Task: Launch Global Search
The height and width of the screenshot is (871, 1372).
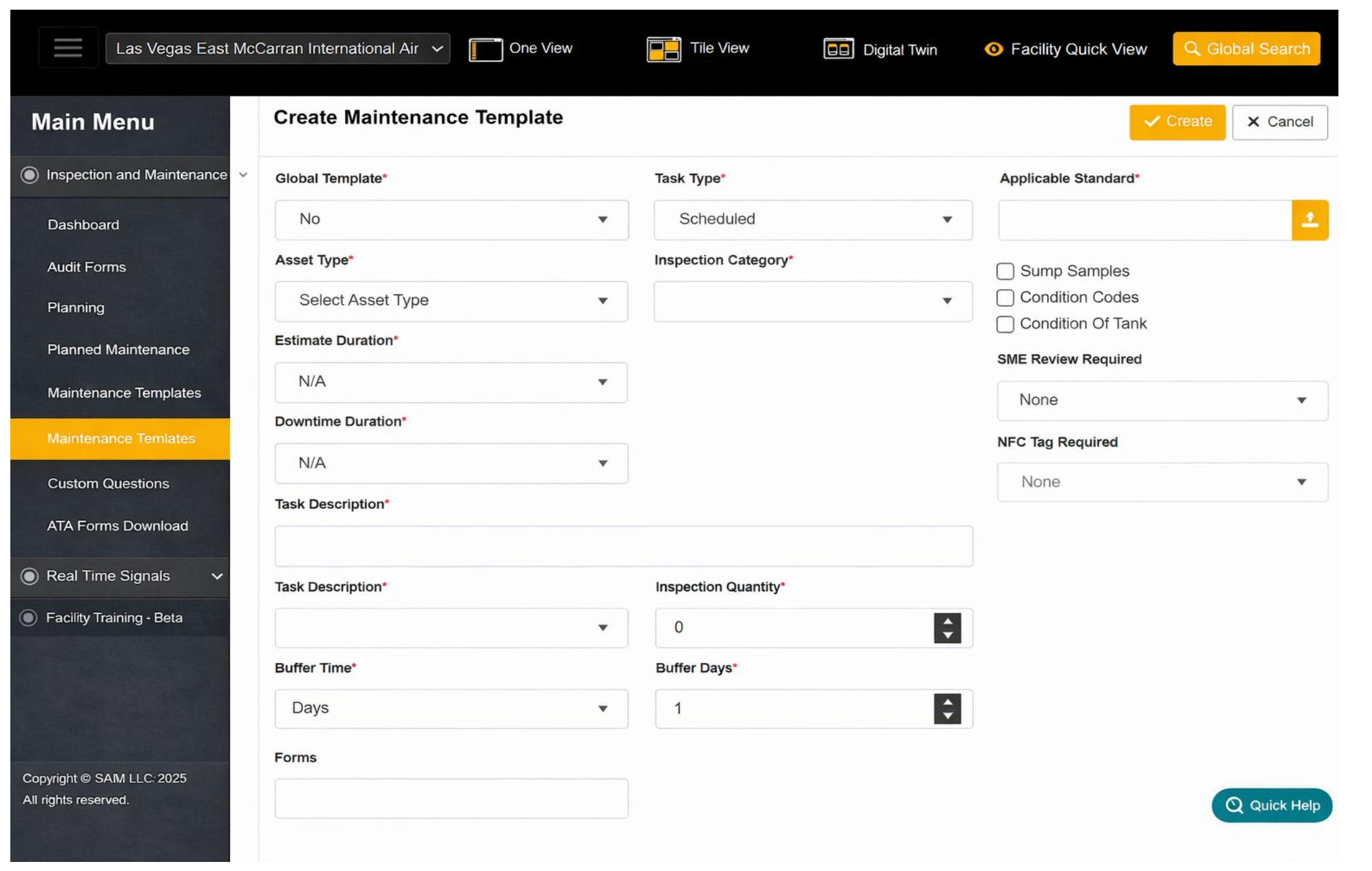Action: click(1247, 48)
